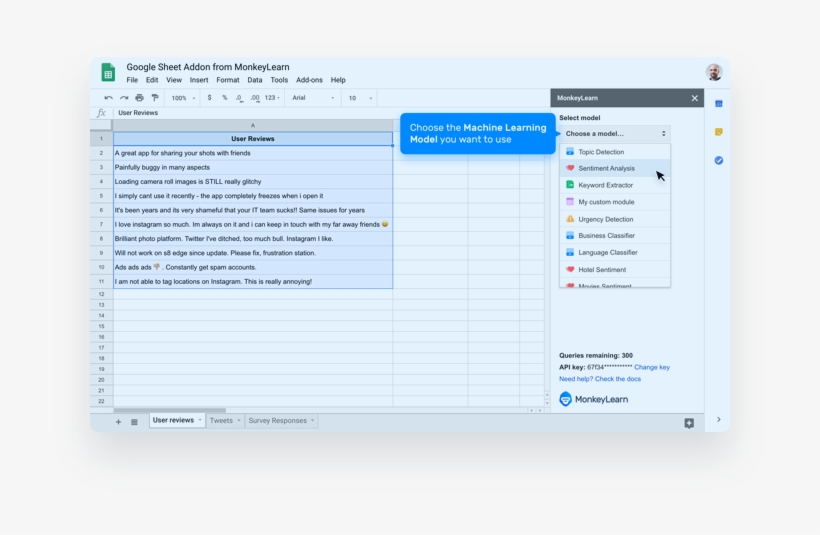The width and height of the screenshot is (820, 535).
Task: Open the all sheets list icon
Action: tap(134, 422)
